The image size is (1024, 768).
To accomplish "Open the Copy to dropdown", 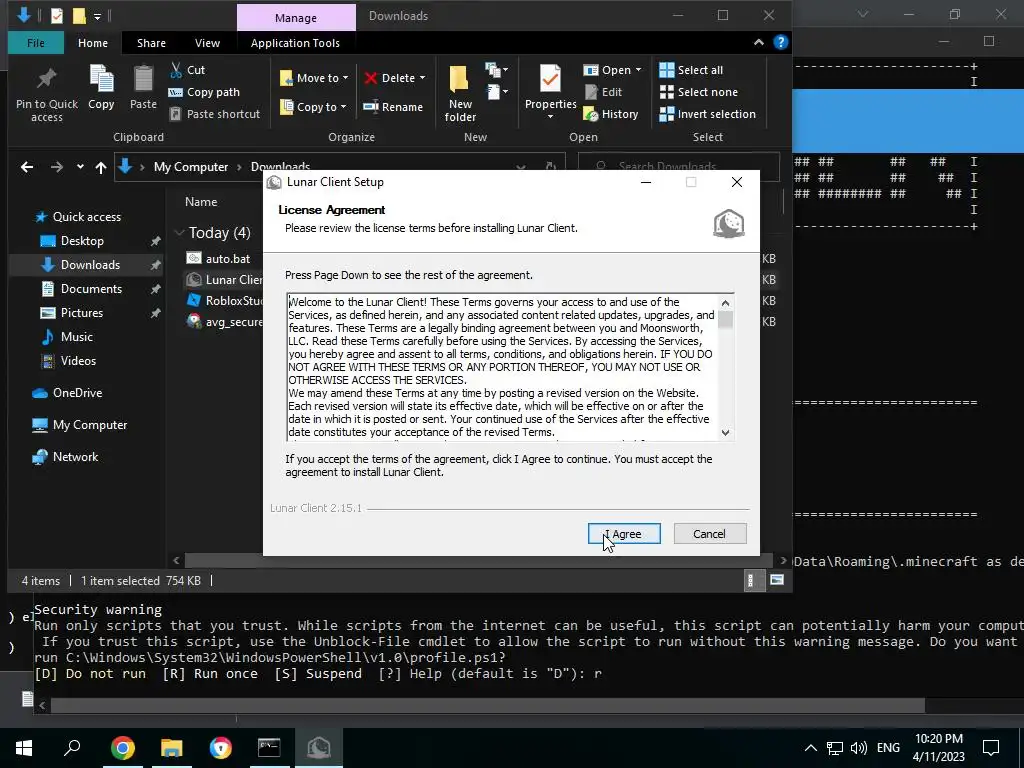I will 313,107.
